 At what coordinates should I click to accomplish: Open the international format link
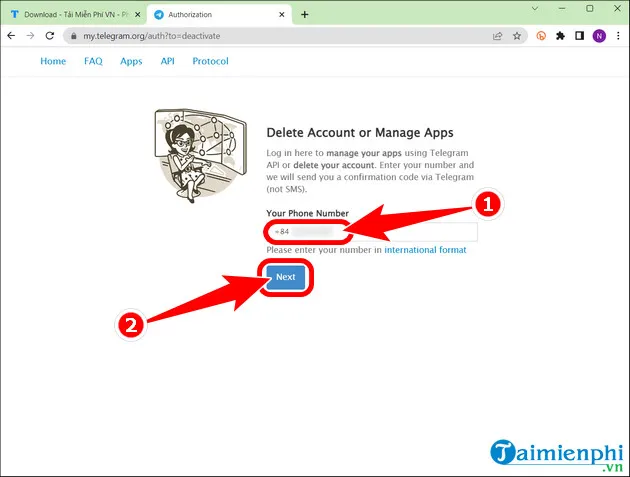tap(425, 250)
